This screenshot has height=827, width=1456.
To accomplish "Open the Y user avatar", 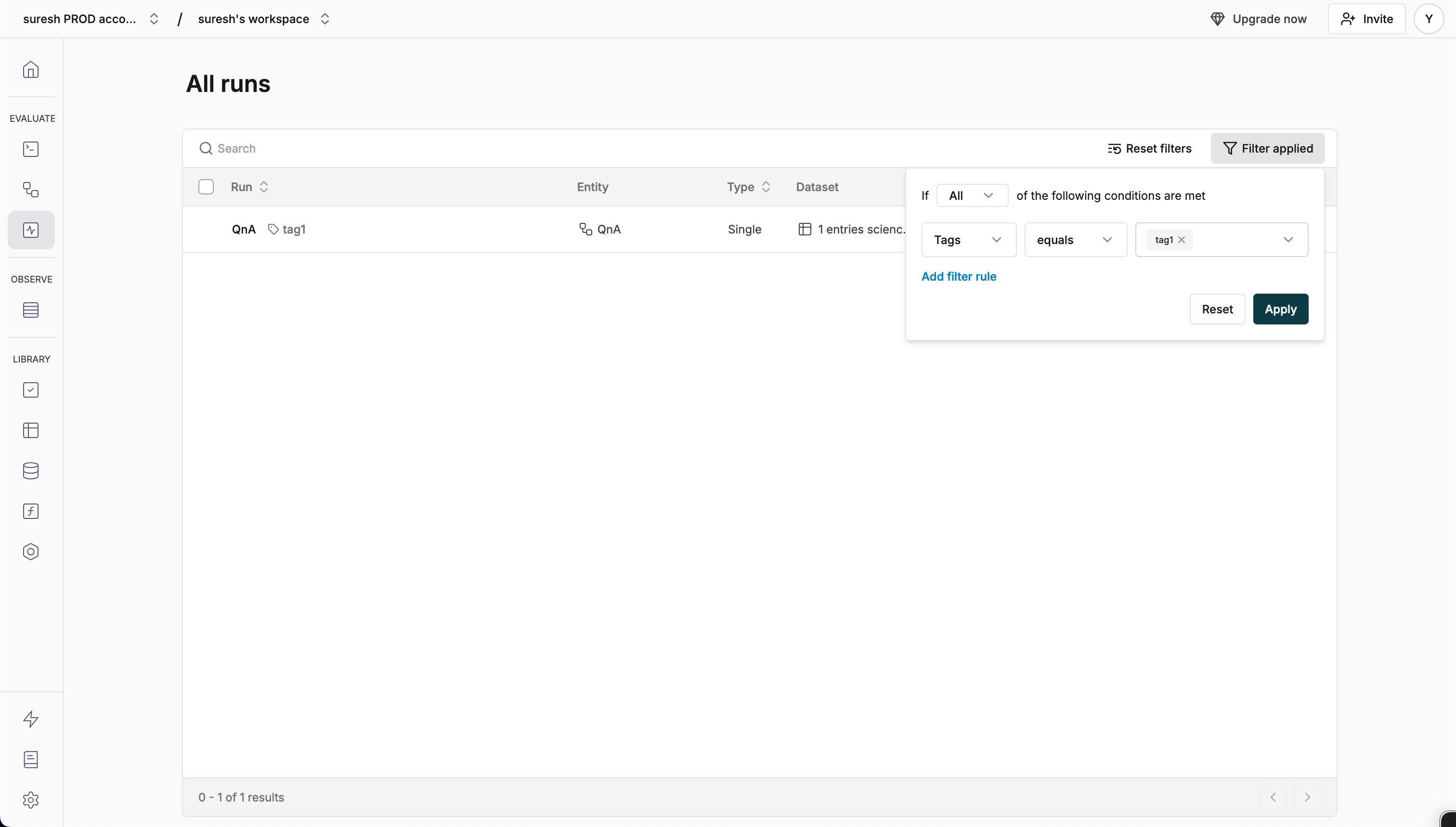I will coord(1429,19).
